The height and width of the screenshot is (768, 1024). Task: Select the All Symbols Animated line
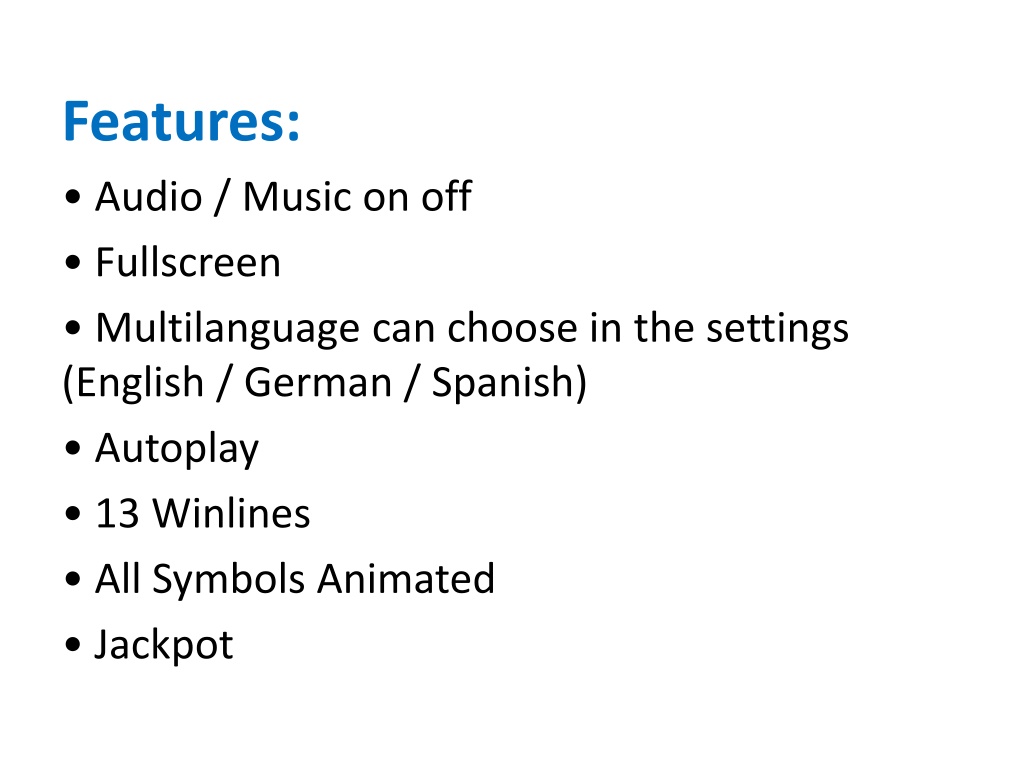295,580
